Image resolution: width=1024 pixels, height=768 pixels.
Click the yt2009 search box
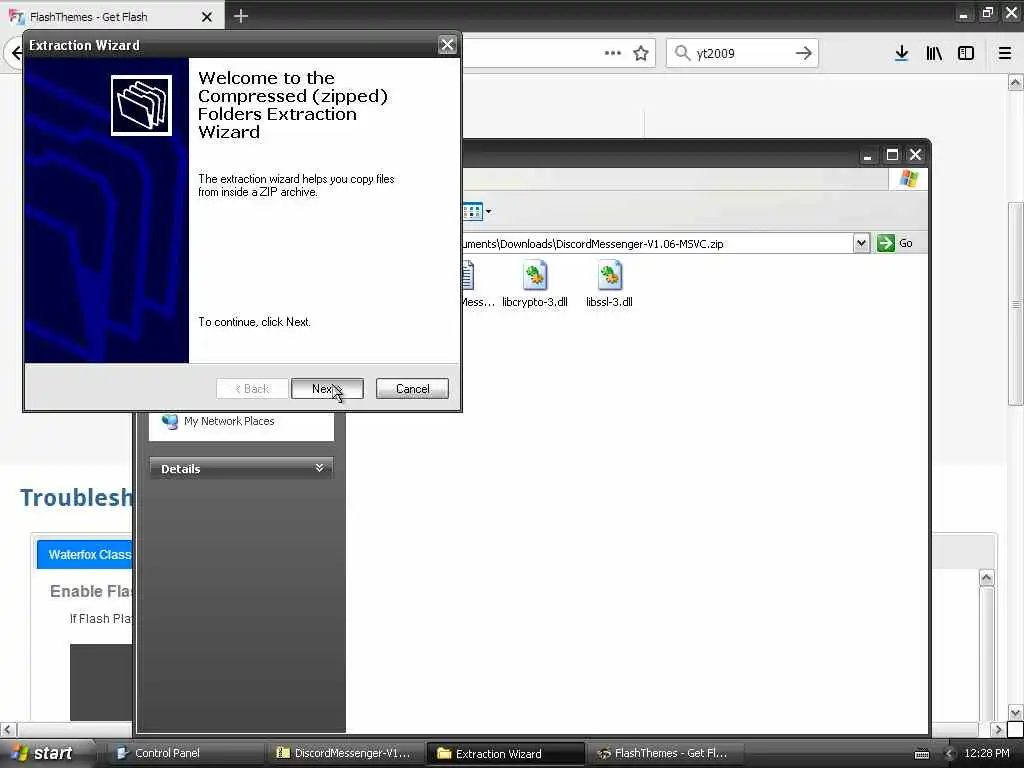pyautogui.click(x=743, y=54)
